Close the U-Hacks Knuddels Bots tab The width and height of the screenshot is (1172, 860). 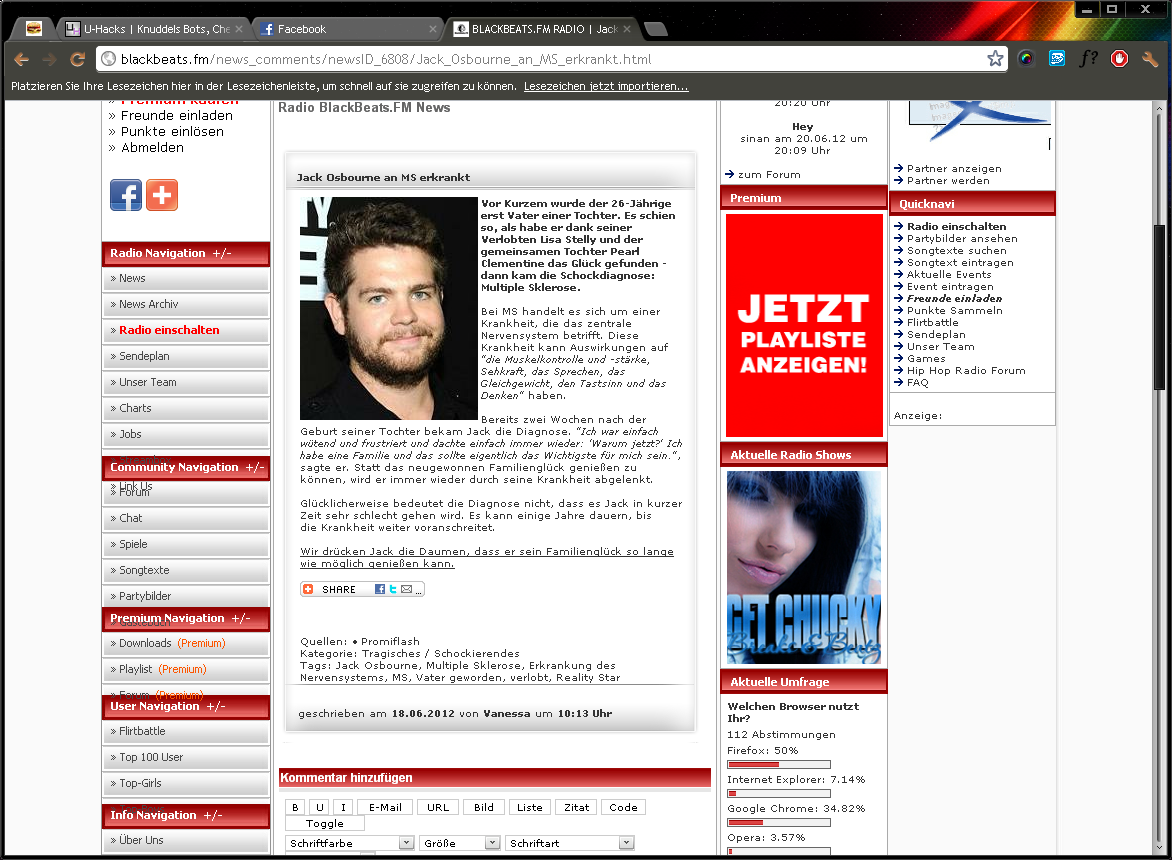239,29
